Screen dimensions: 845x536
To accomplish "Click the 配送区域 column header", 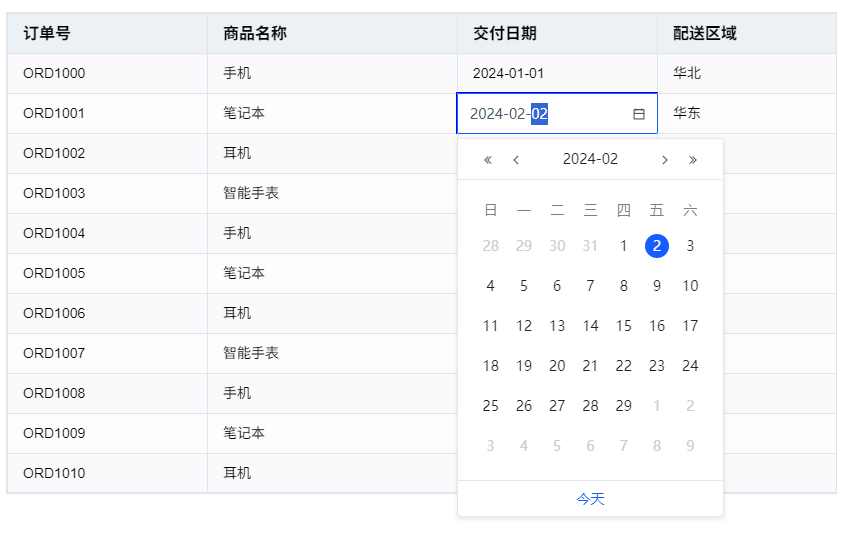I will tap(705, 33).
